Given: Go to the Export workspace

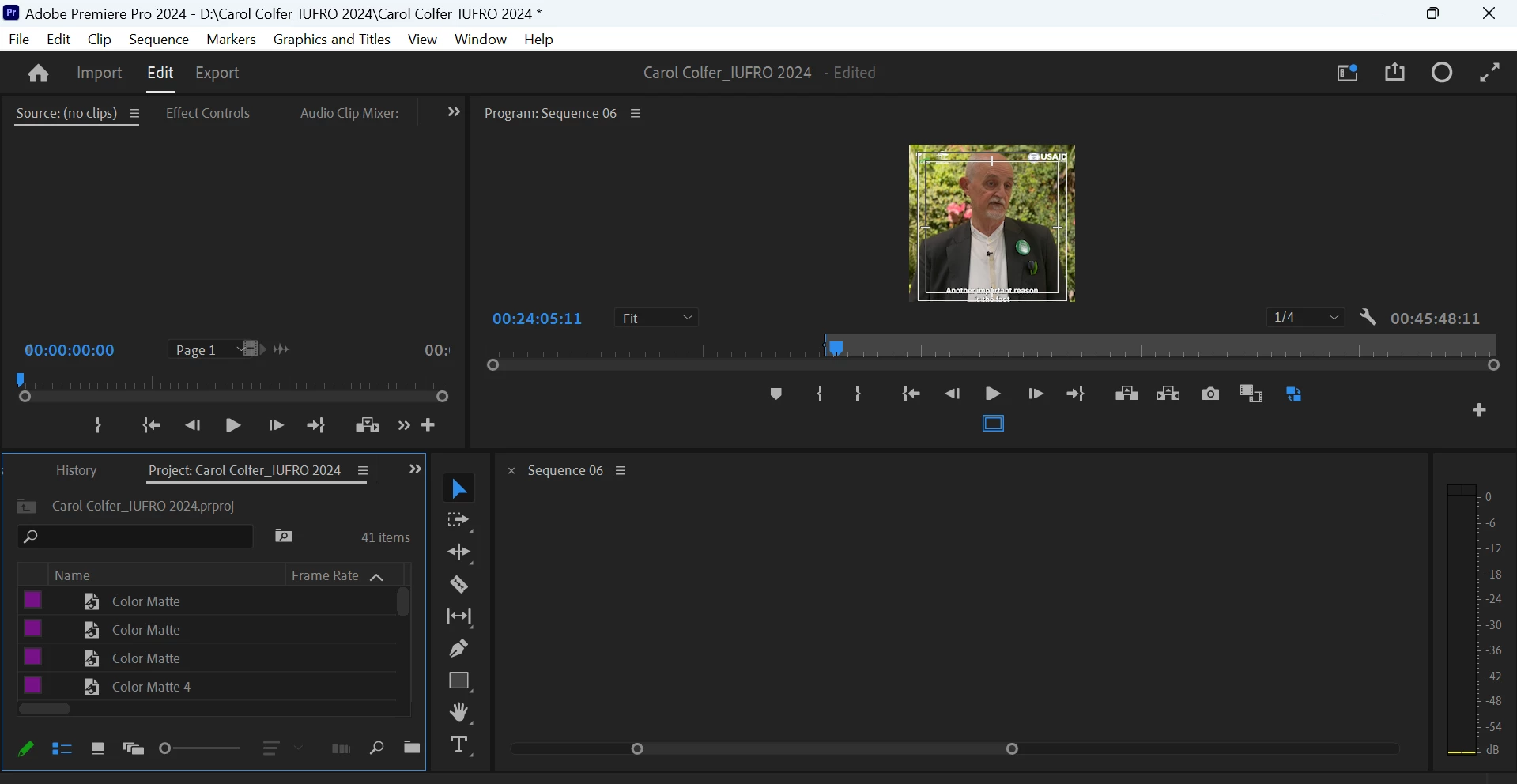Looking at the screenshot, I should pyautogui.click(x=217, y=73).
